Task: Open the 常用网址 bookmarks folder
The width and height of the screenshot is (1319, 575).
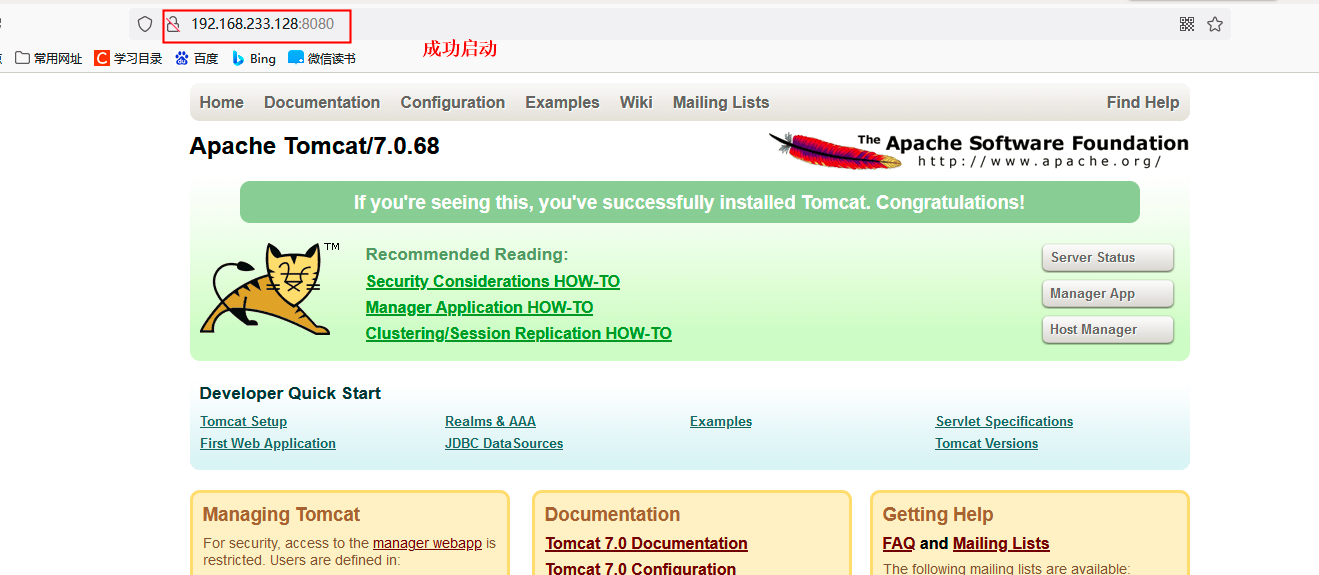Action: click(x=49, y=59)
